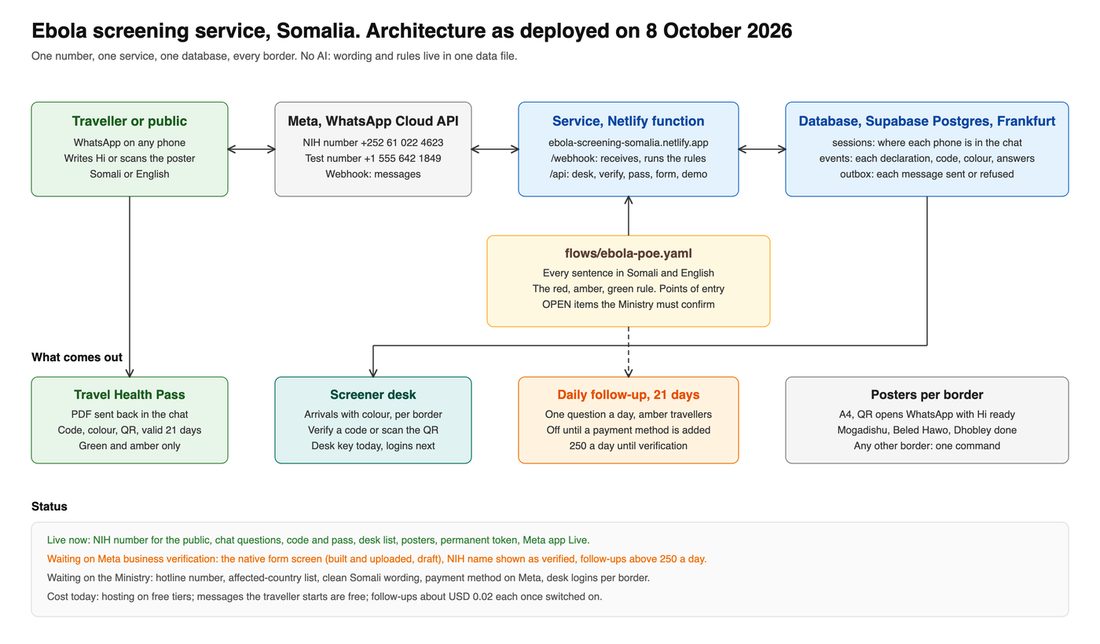
Task: Click 'Writes Hi or scans the poster'
Action: point(130,159)
